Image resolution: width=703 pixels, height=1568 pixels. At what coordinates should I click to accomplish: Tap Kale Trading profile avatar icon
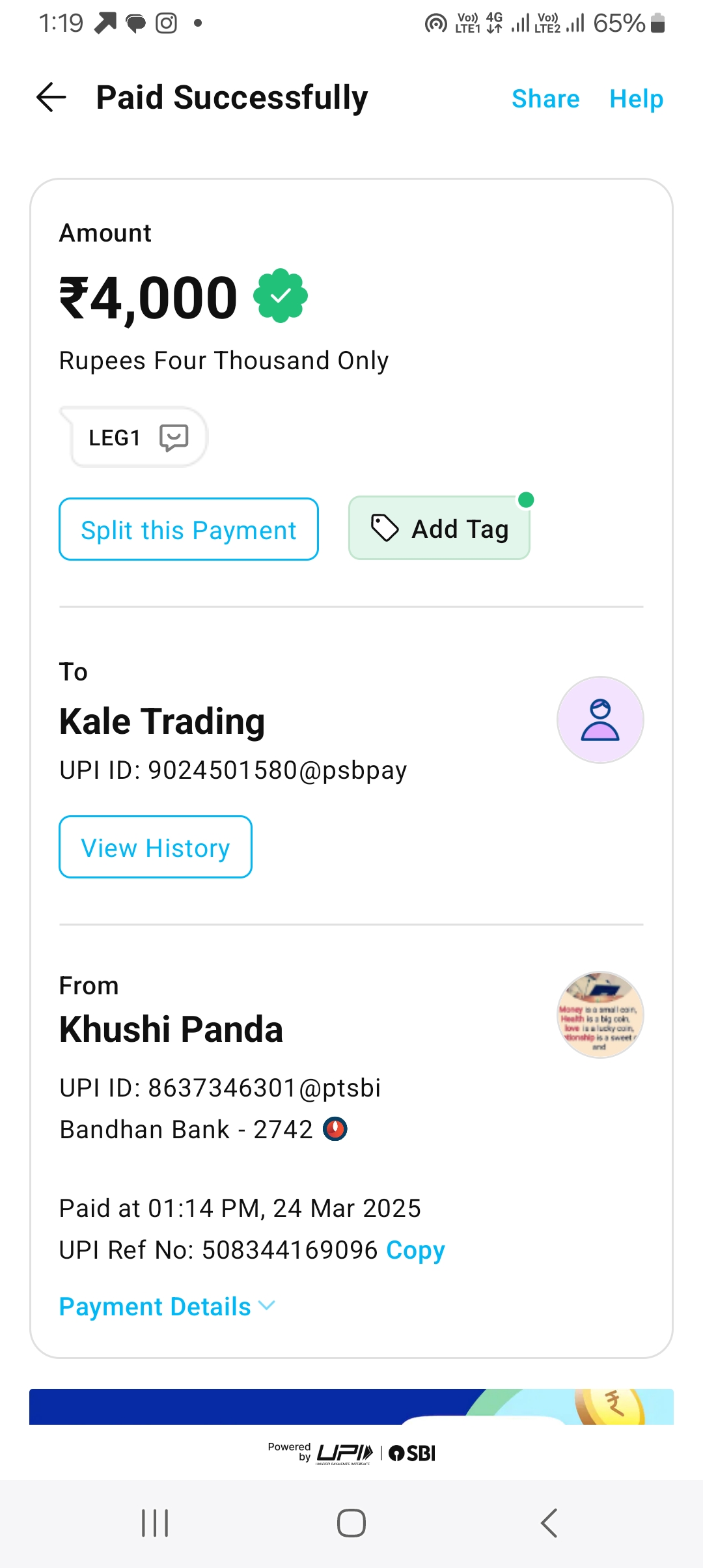tap(600, 720)
